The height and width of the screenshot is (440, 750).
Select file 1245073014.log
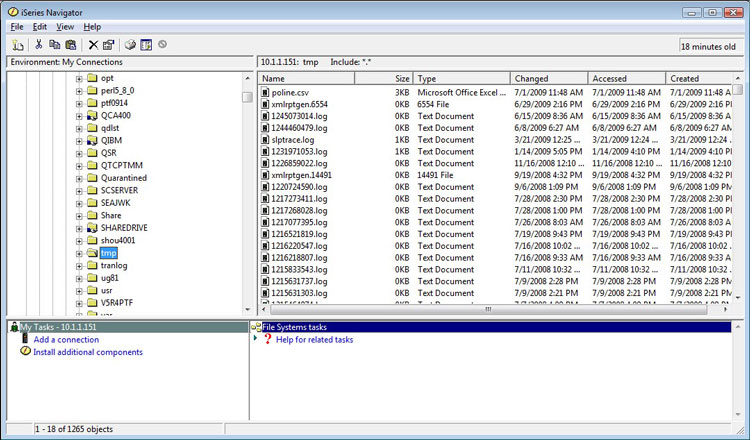pos(299,116)
